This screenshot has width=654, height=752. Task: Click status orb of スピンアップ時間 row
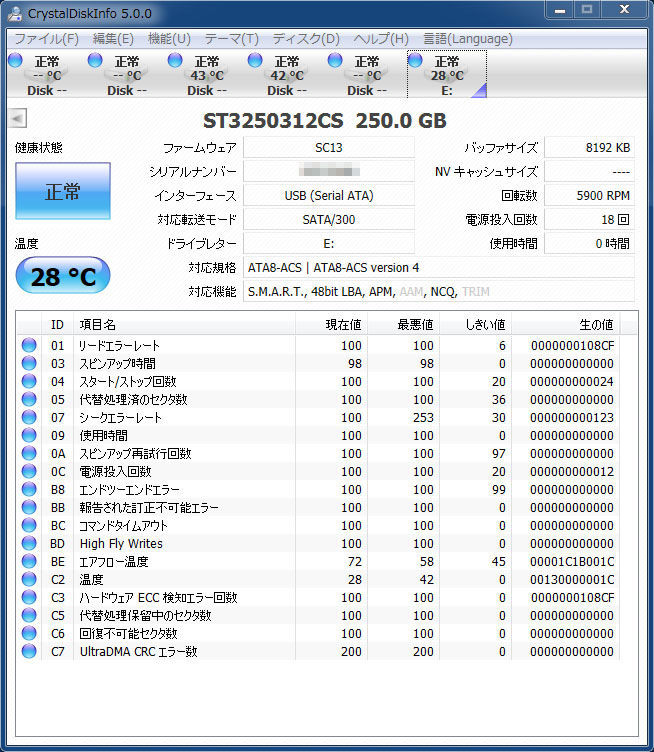pos(29,364)
